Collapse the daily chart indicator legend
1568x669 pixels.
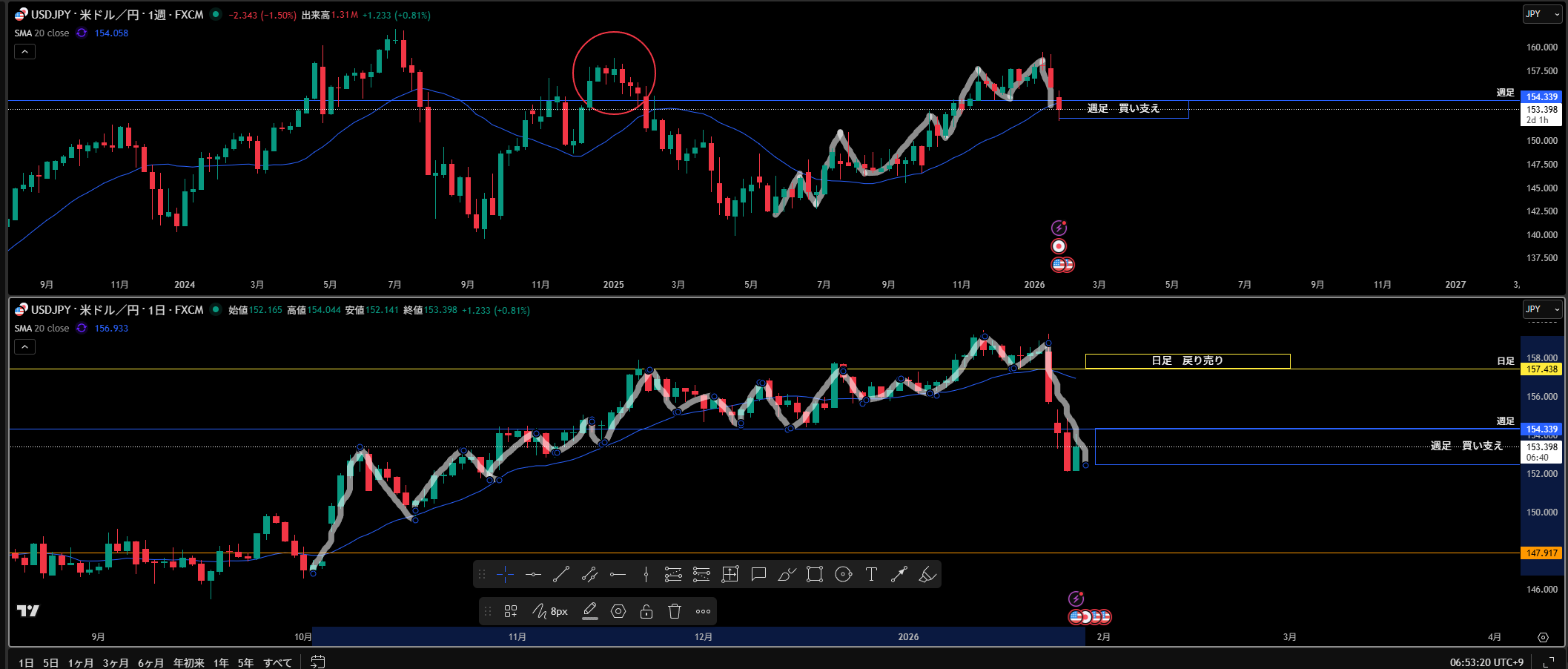click(24, 347)
